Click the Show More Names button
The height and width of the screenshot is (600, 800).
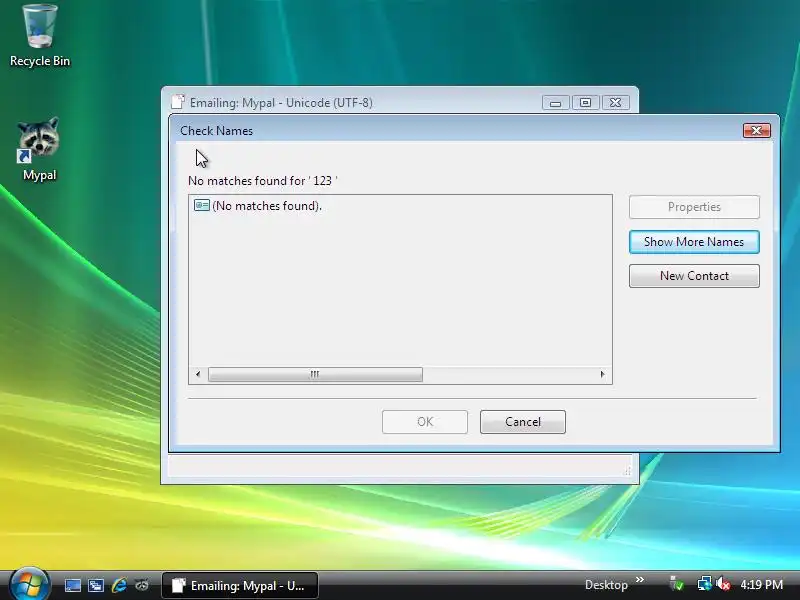click(694, 242)
